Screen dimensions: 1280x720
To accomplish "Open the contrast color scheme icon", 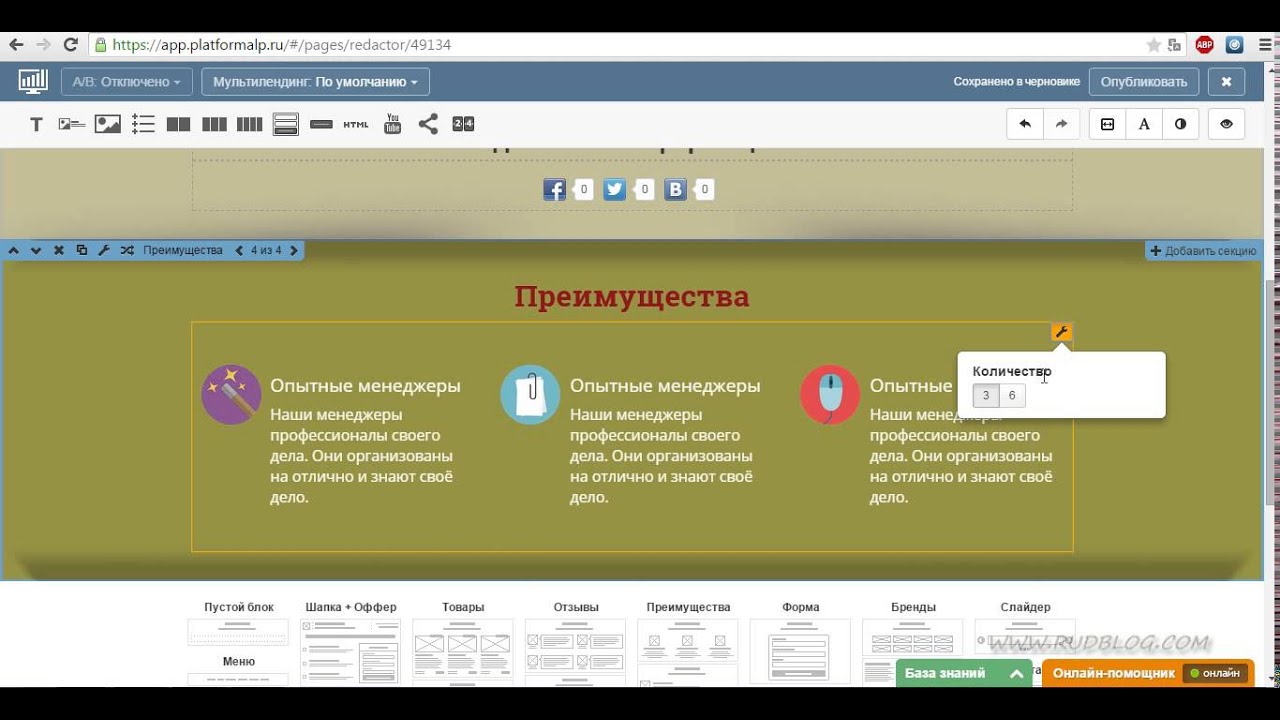I will point(1180,124).
